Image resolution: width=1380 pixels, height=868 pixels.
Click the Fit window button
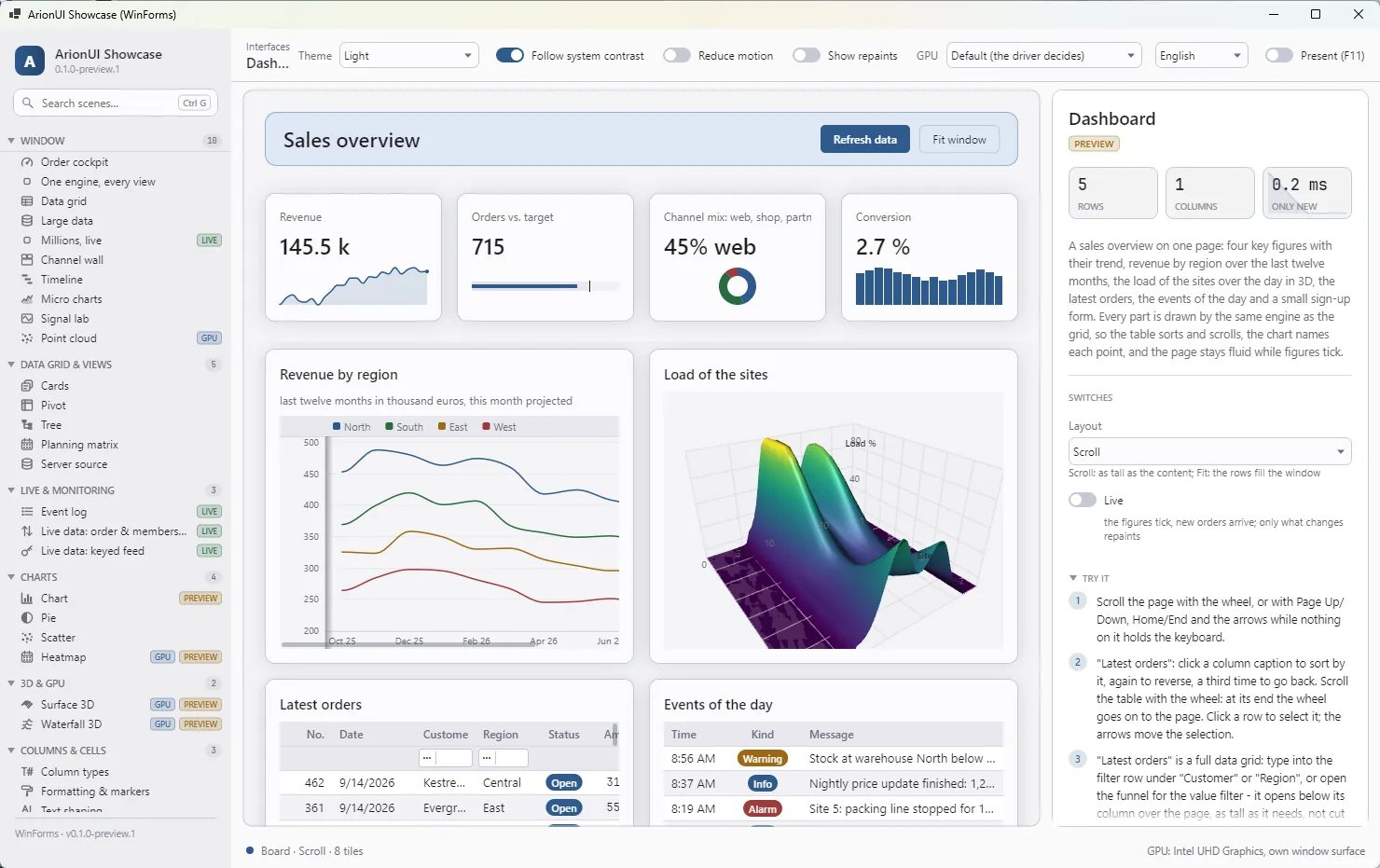click(959, 140)
